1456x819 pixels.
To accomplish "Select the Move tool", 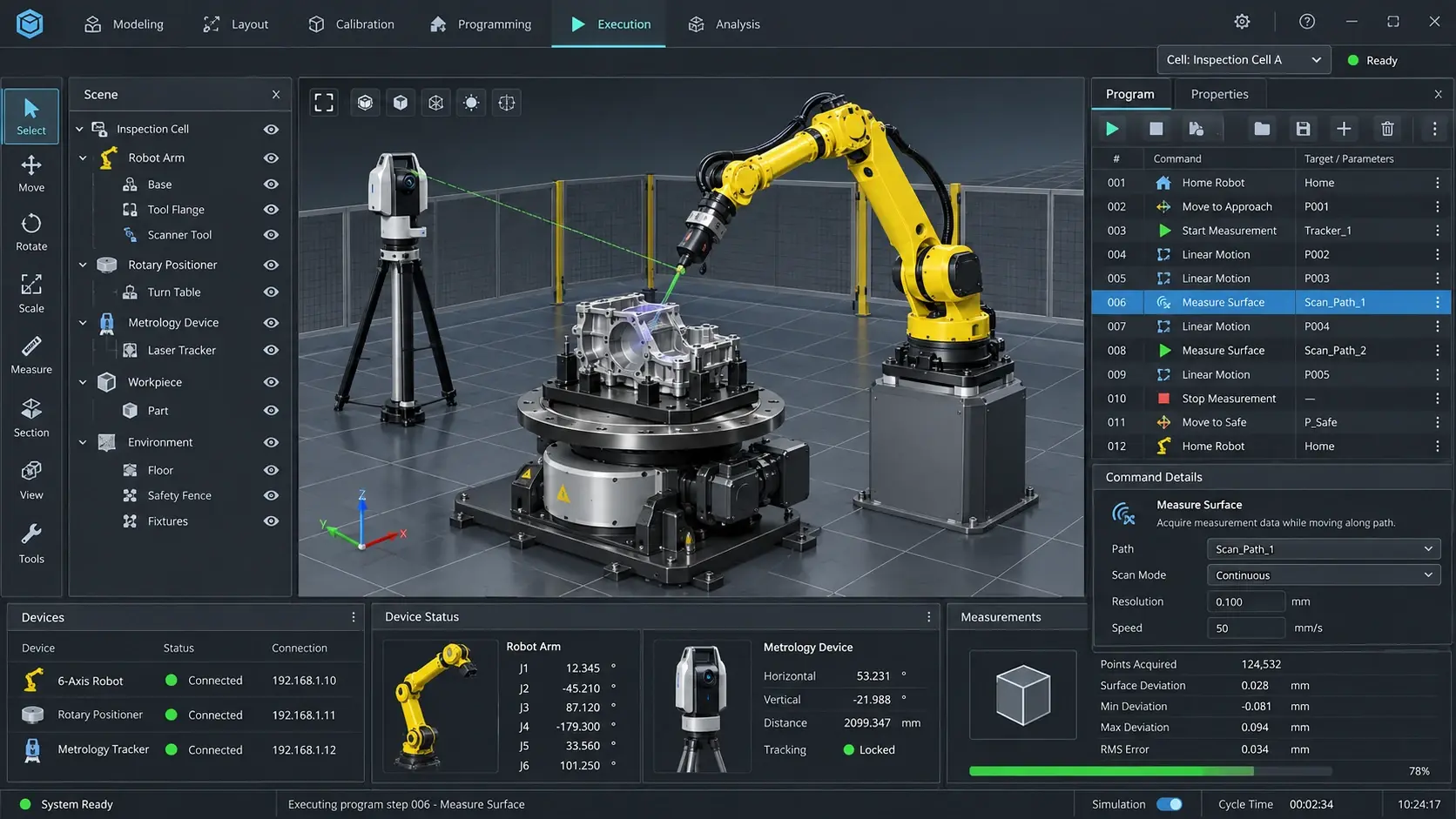I will (31, 174).
